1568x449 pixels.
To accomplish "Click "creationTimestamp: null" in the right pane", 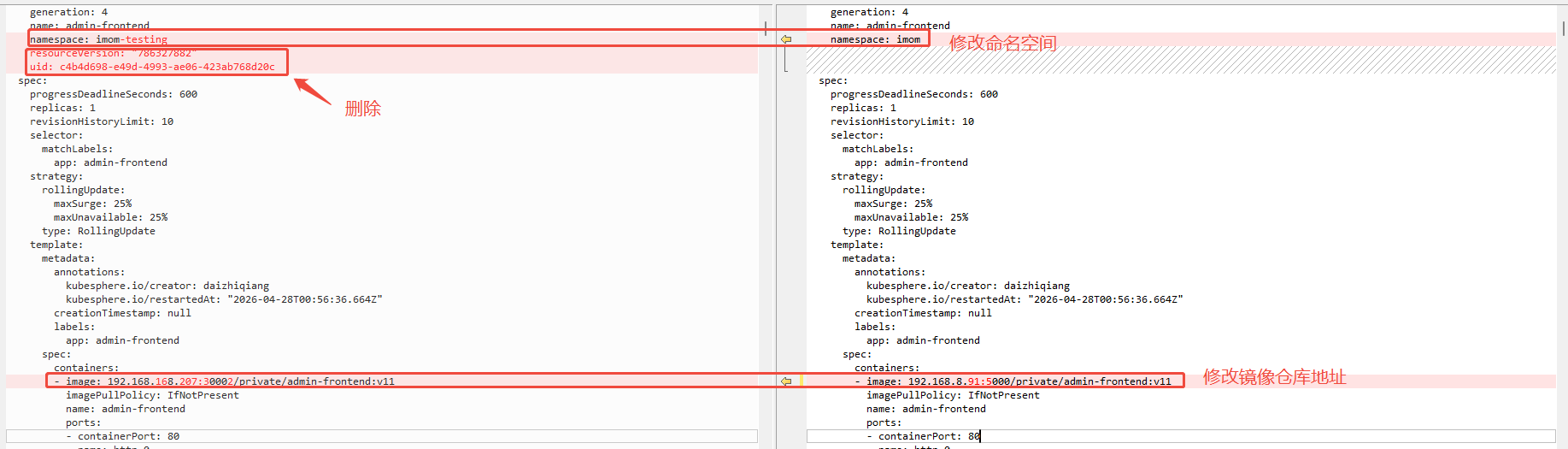I will (923, 313).
